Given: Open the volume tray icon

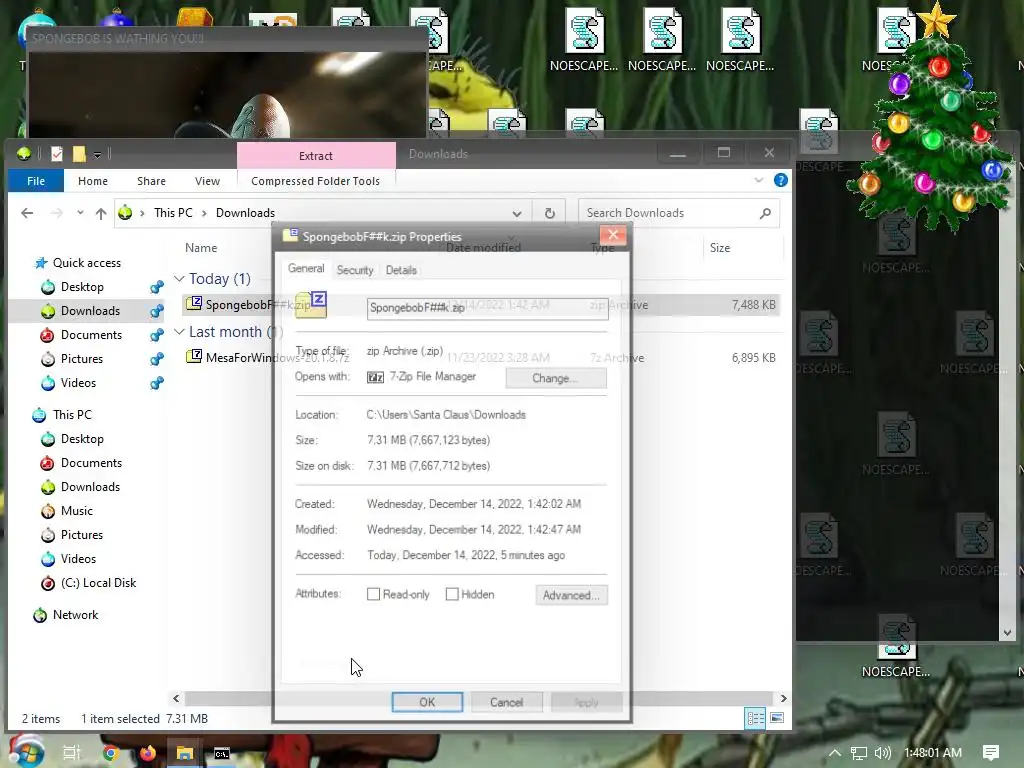Looking at the screenshot, I should coord(882,753).
